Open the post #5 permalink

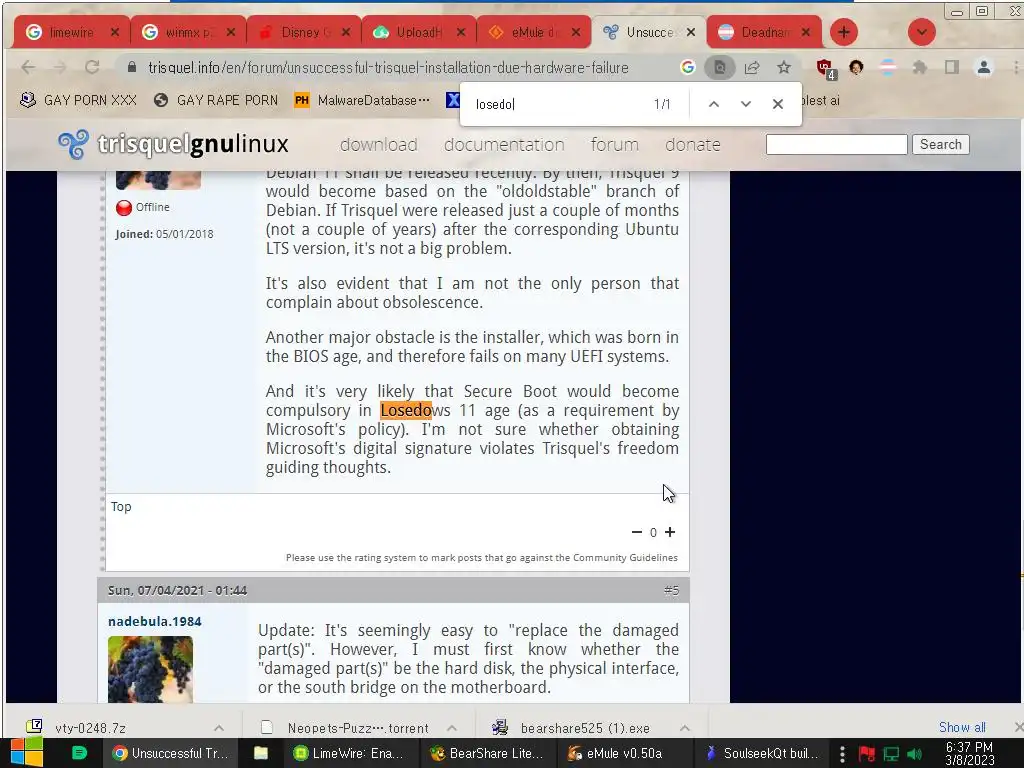(671, 590)
